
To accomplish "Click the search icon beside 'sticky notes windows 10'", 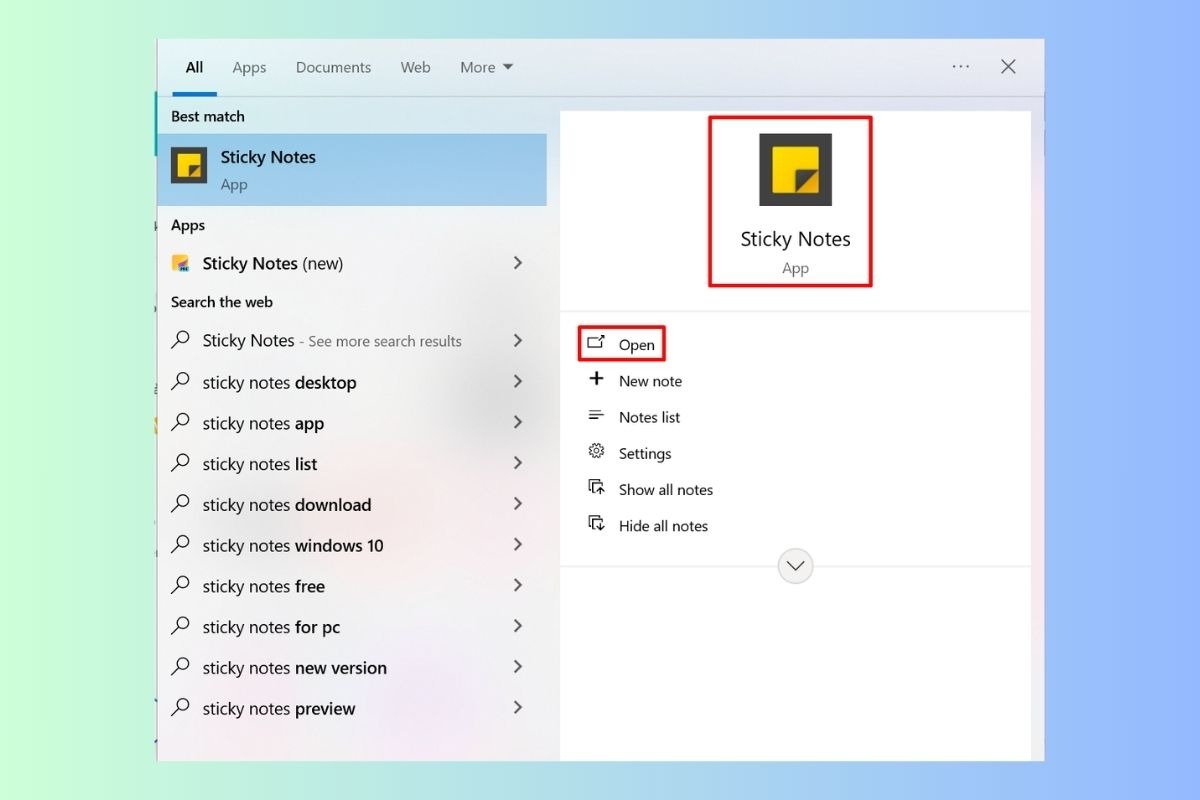I will [181, 544].
